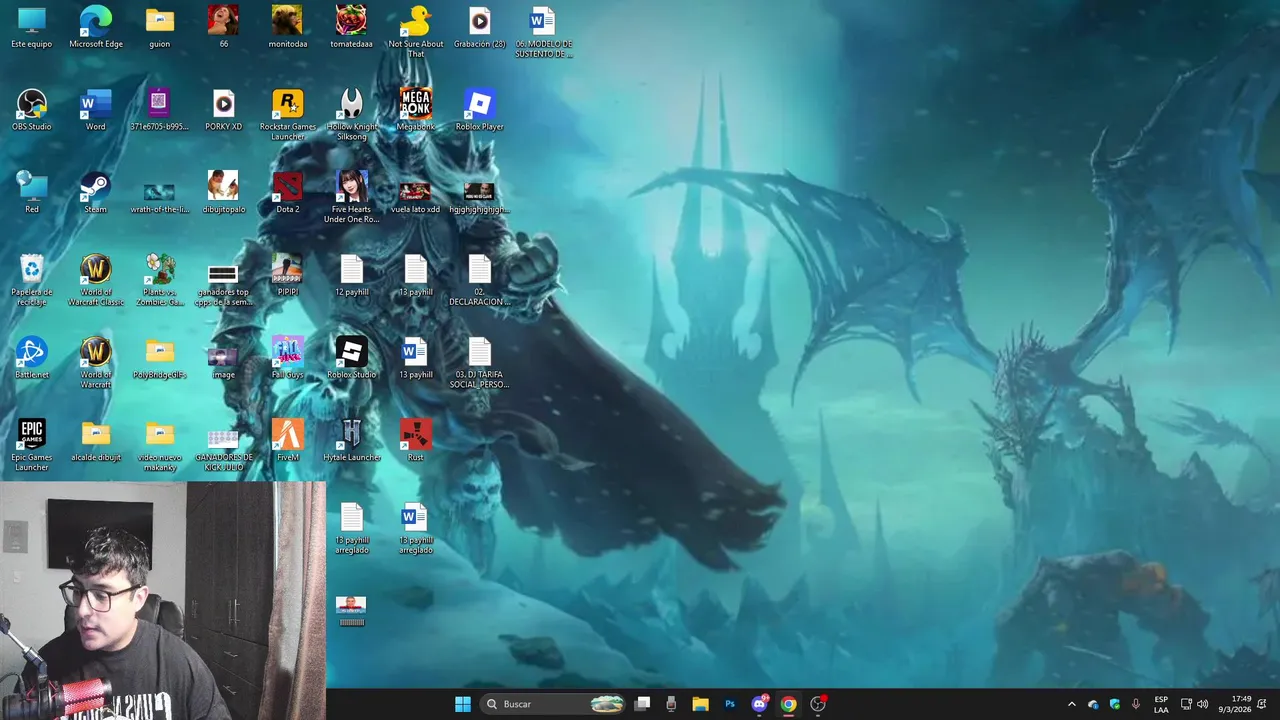This screenshot has width=1280, height=720.
Task: Launch FiveM from the desktop
Action: pos(287,441)
